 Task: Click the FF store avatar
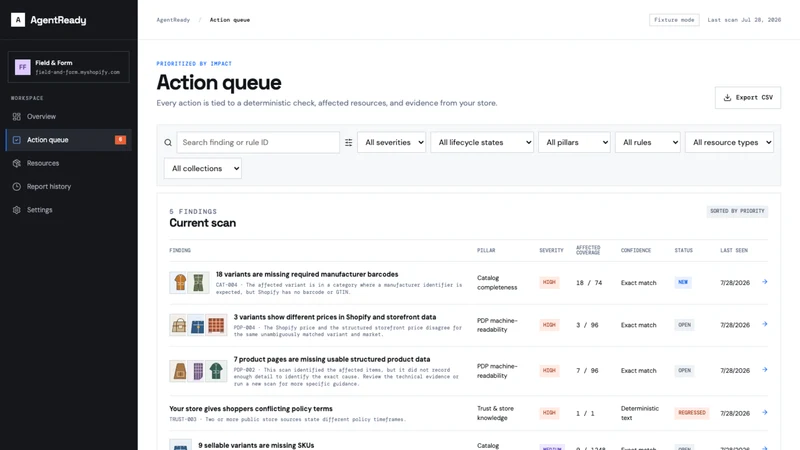pyautogui.click(x=22, y=67)
